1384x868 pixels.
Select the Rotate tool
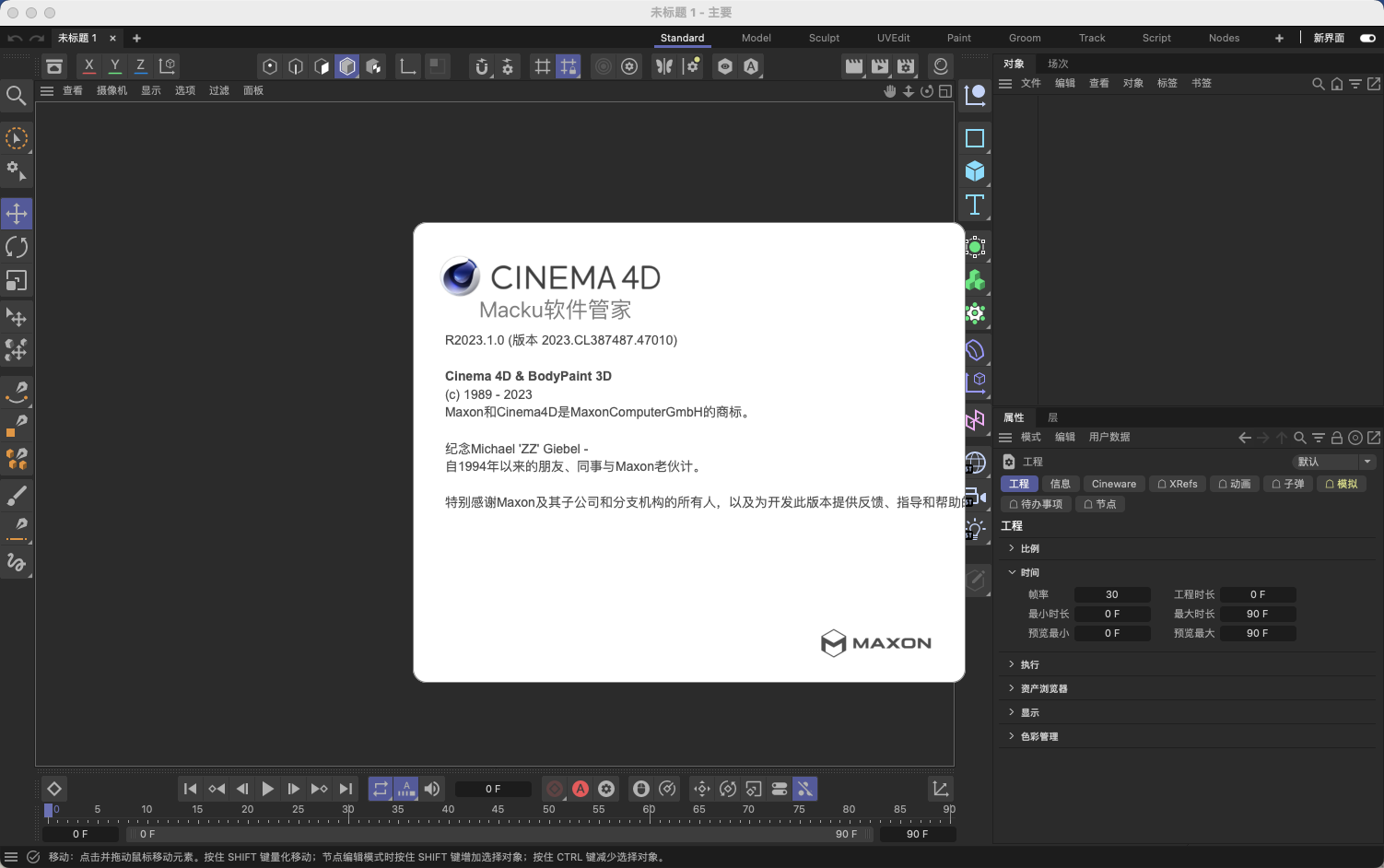17,247
